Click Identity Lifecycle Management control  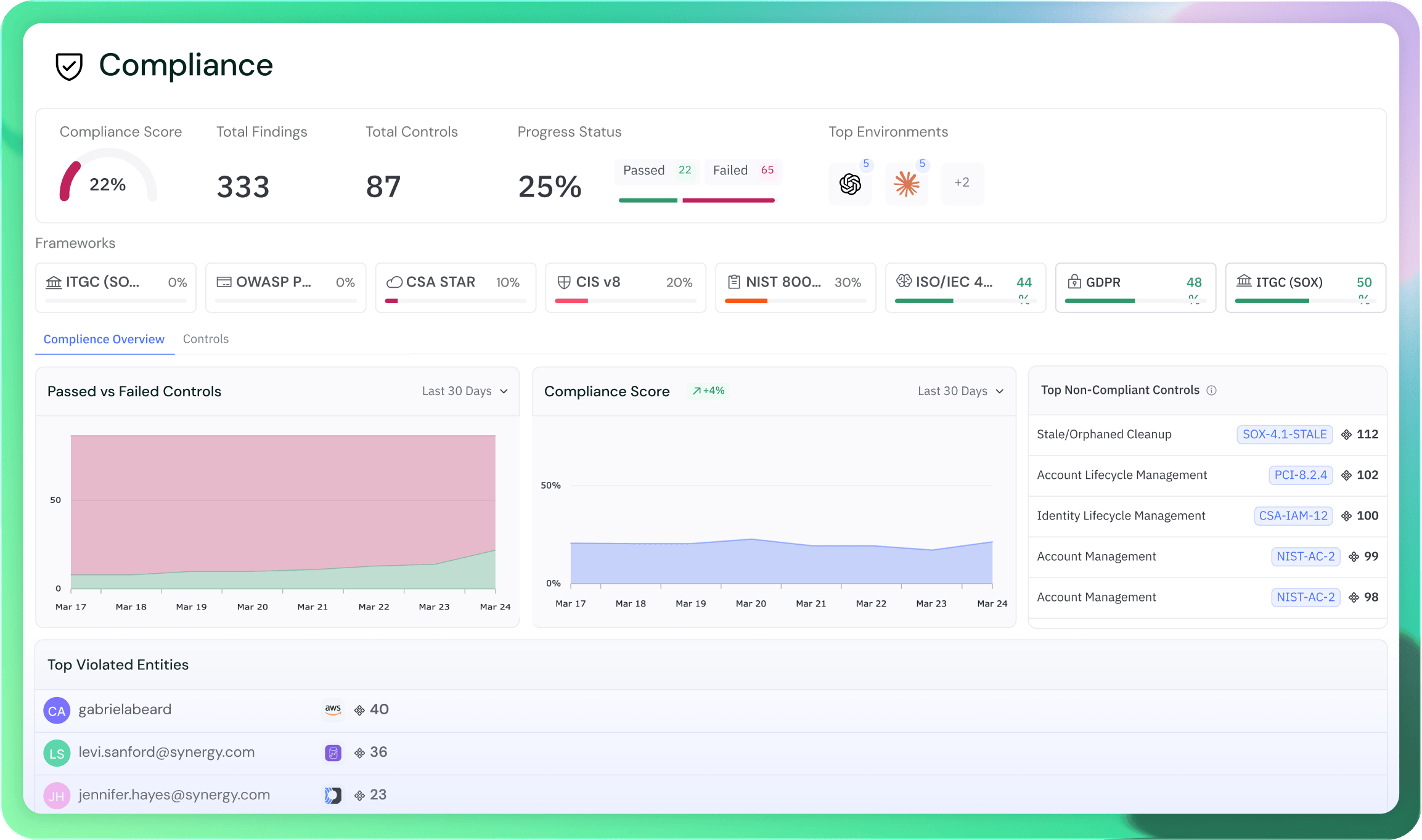[1121, 516]
